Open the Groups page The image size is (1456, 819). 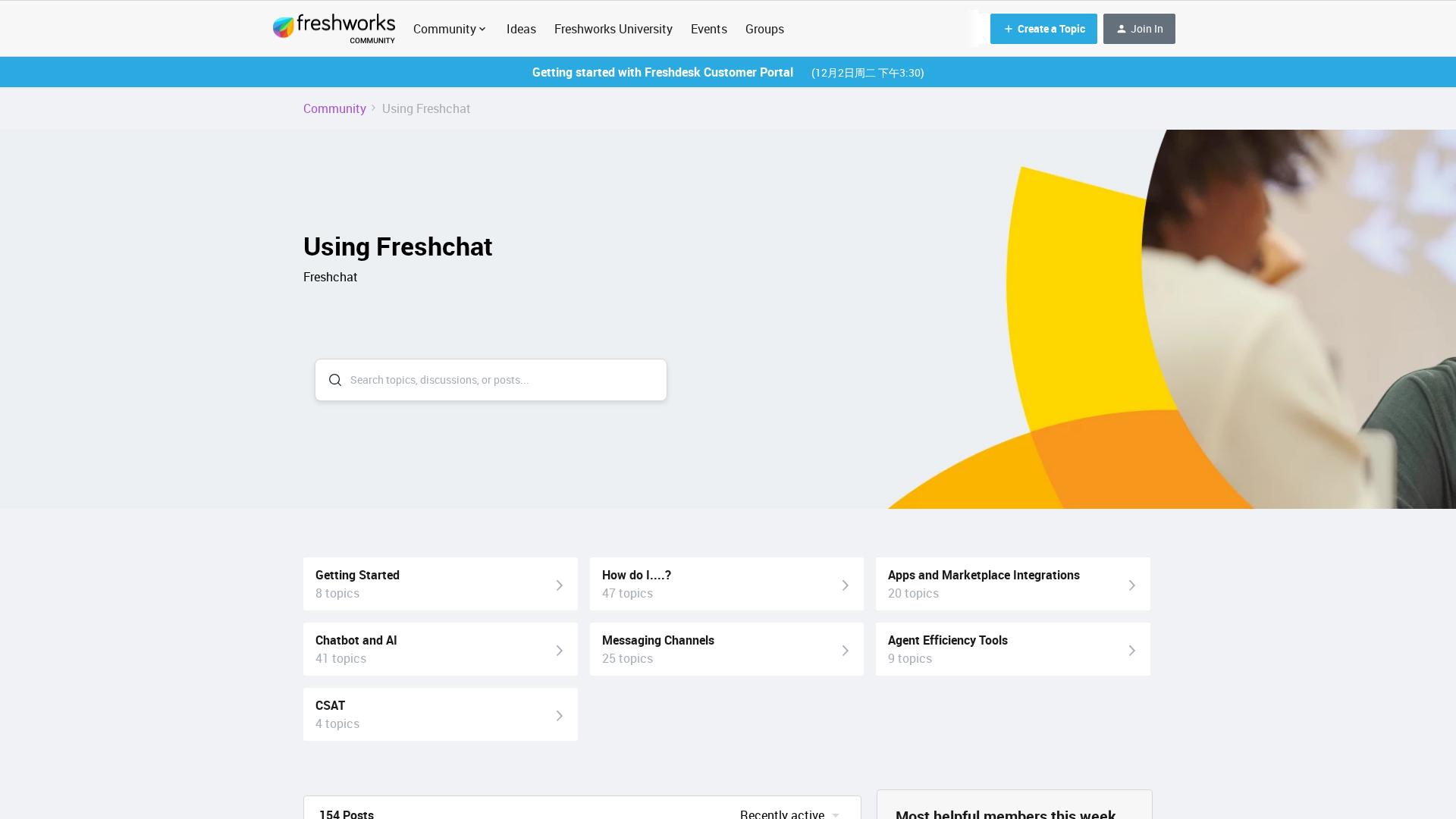[764, 29]
